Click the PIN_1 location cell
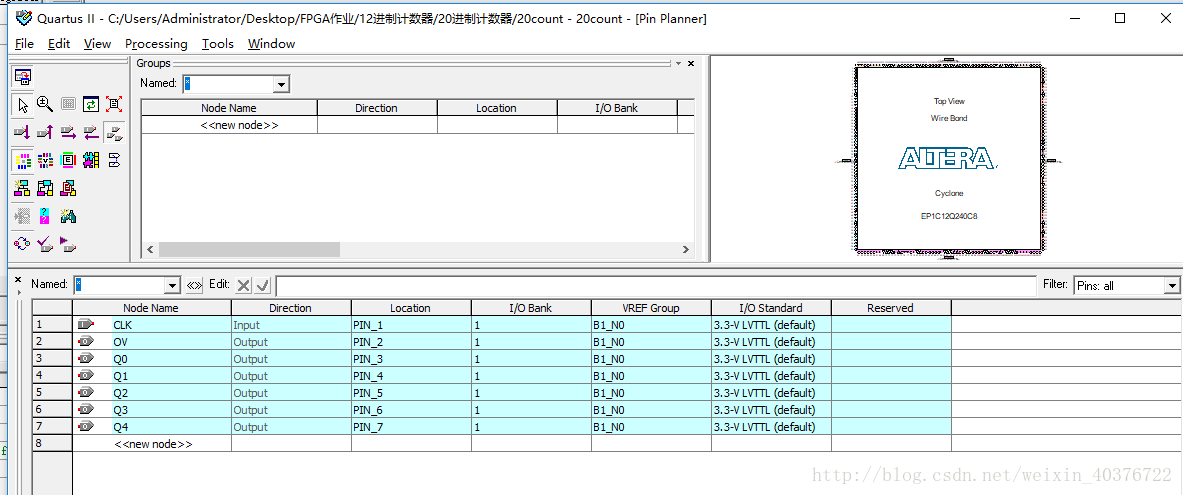Screen dimensions: 1183x495 point(411,324)
